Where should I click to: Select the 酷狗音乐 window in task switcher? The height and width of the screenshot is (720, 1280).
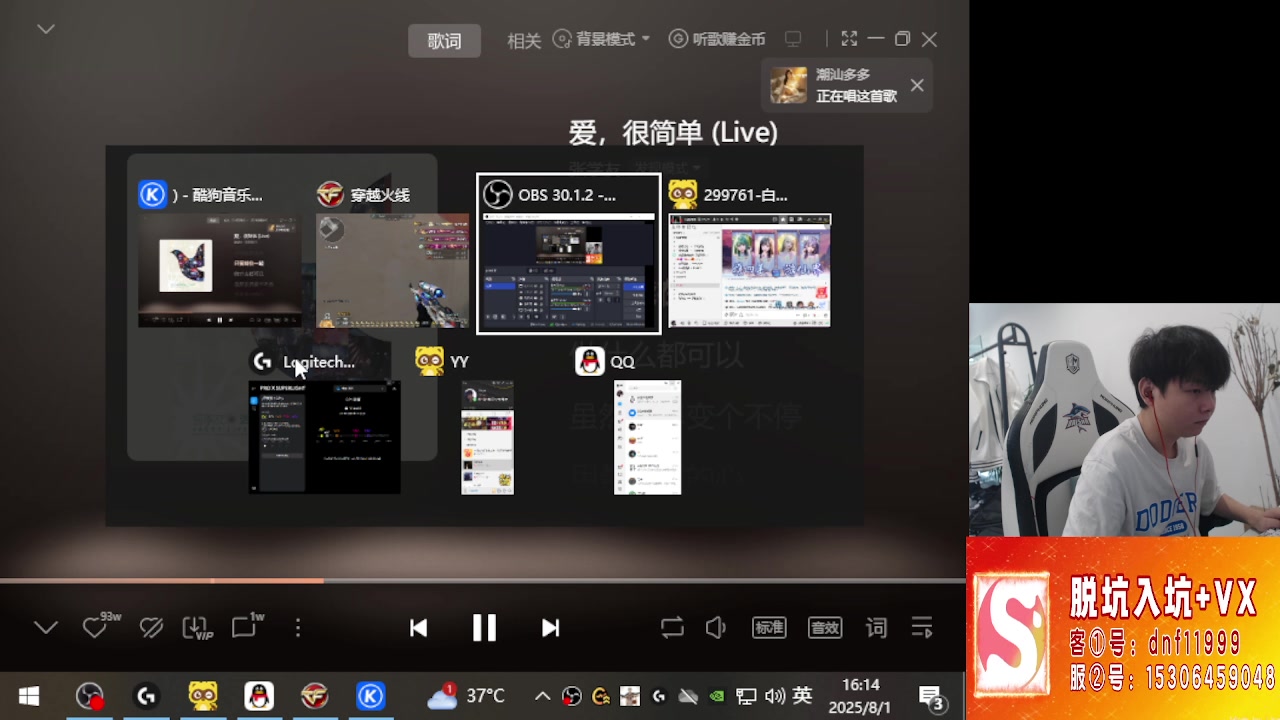(x=220, y=254)
